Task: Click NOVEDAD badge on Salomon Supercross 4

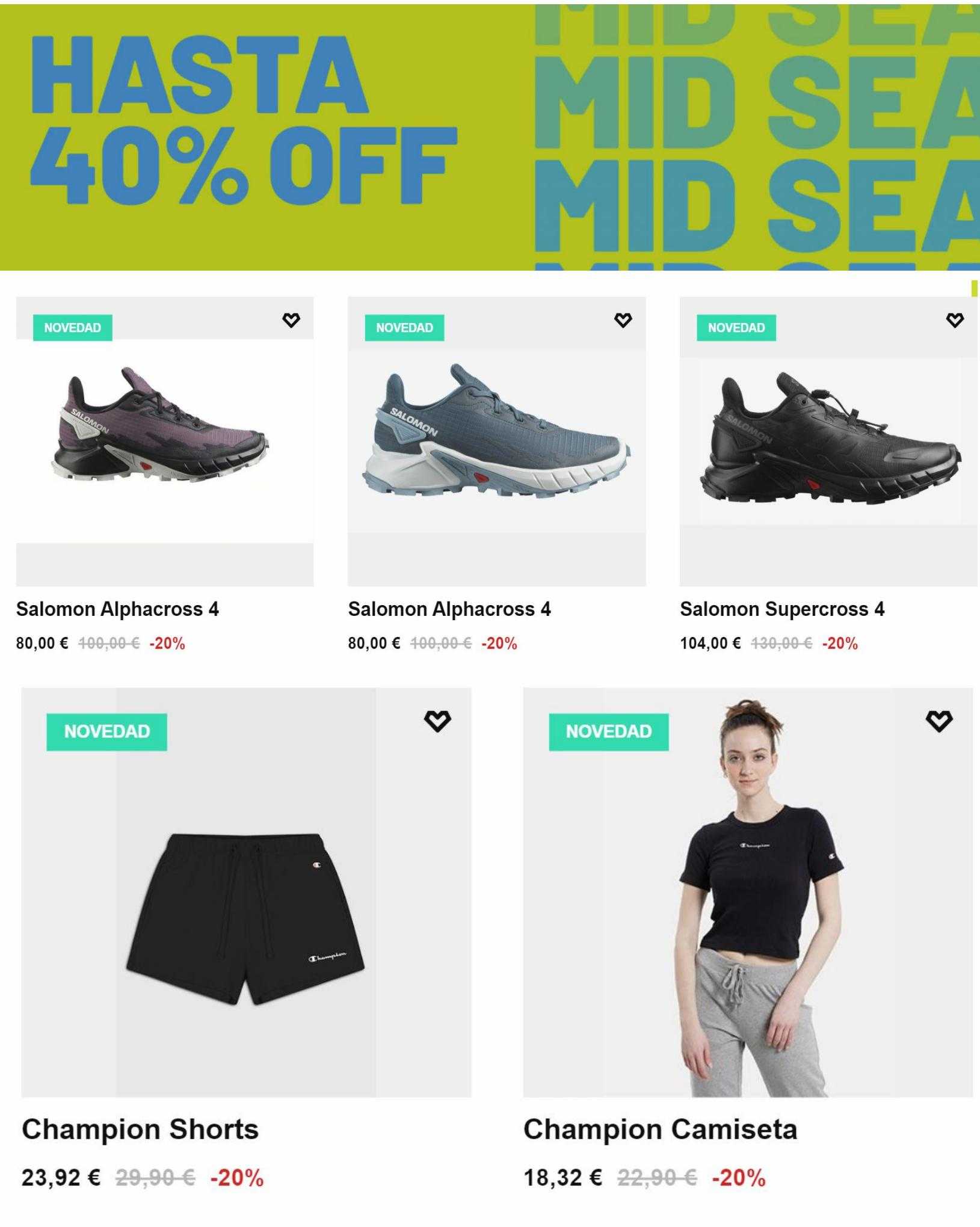Action: [736, 328]
